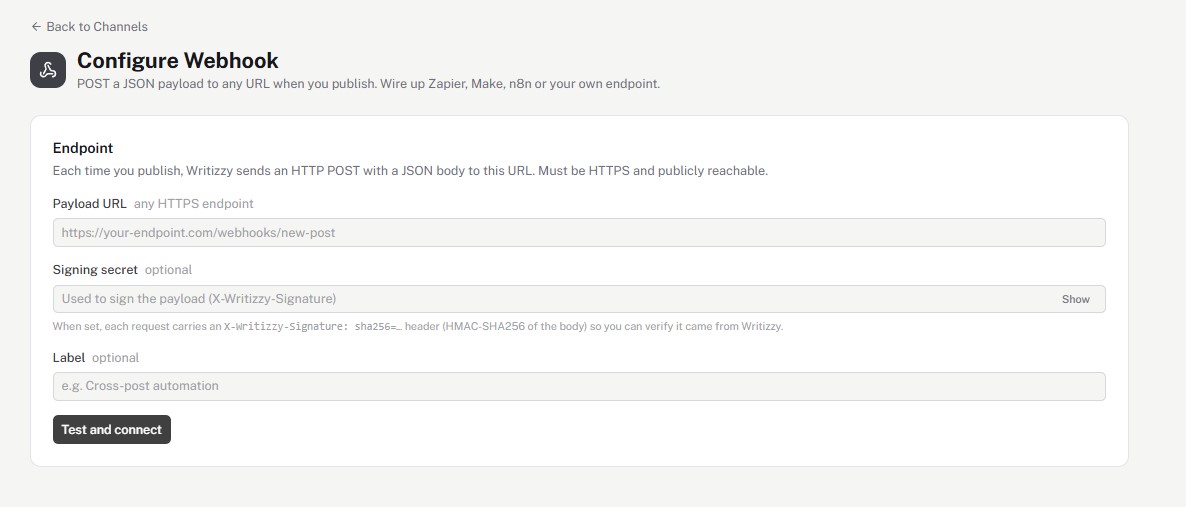
Task: Reveal the signing secret with Show
Action: (x=1075, y=299)
